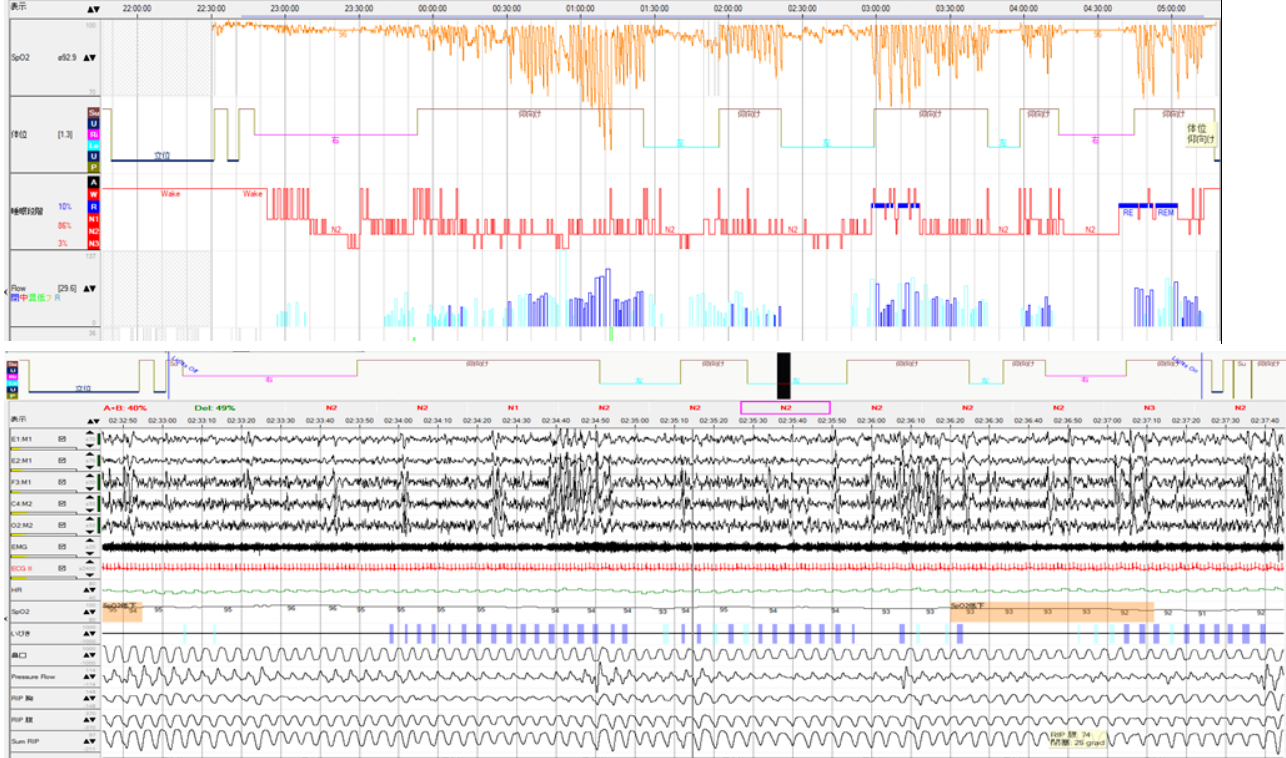Select the R sleep stage legend box
This screenshot has width=1286, height=758.
point(93,207)
